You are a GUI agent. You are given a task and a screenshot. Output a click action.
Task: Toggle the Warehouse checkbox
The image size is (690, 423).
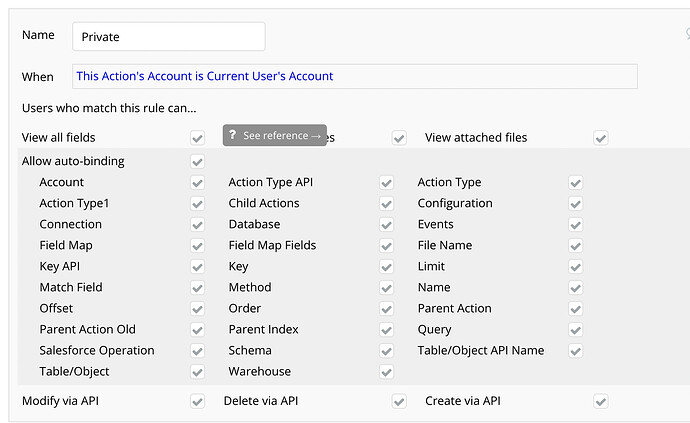click(386, 372)
